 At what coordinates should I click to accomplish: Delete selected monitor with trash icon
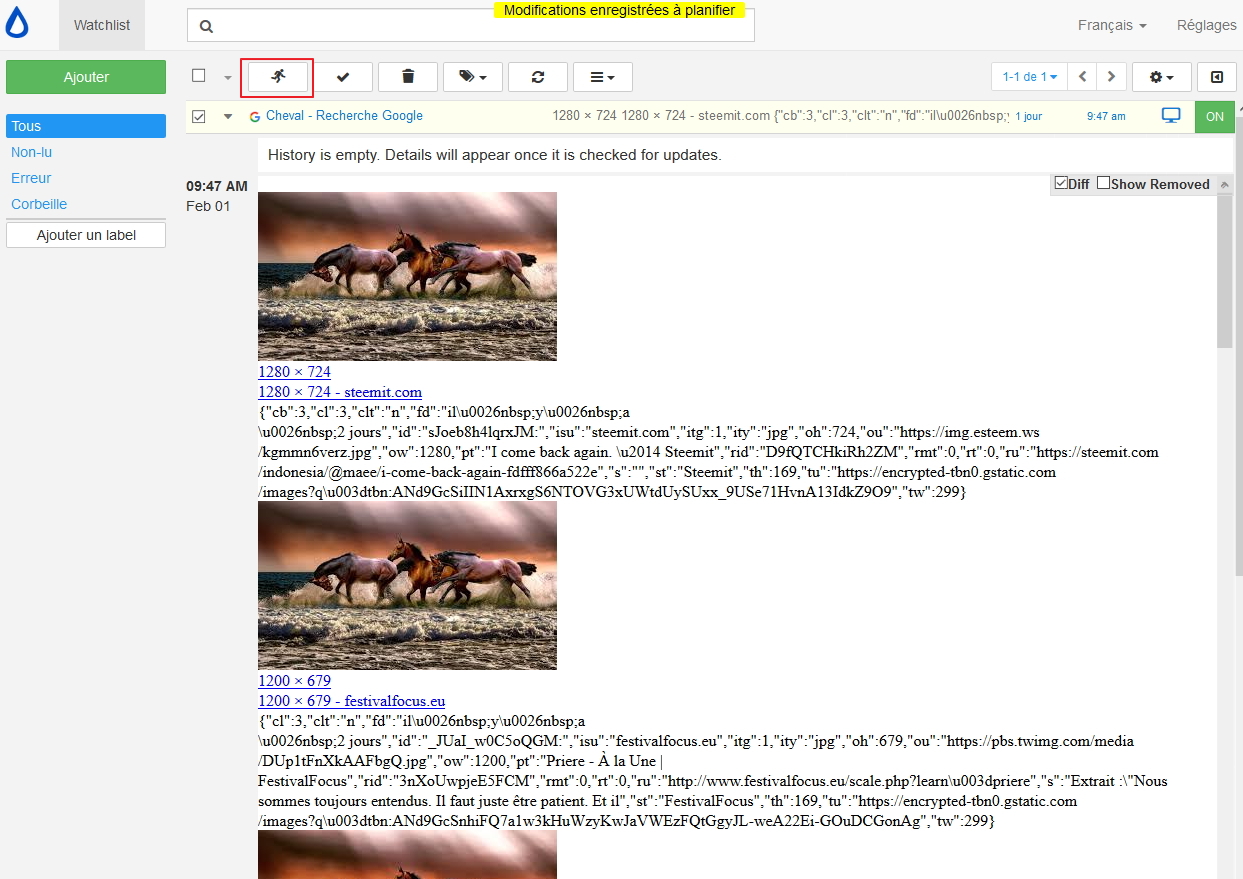(408, 77)
